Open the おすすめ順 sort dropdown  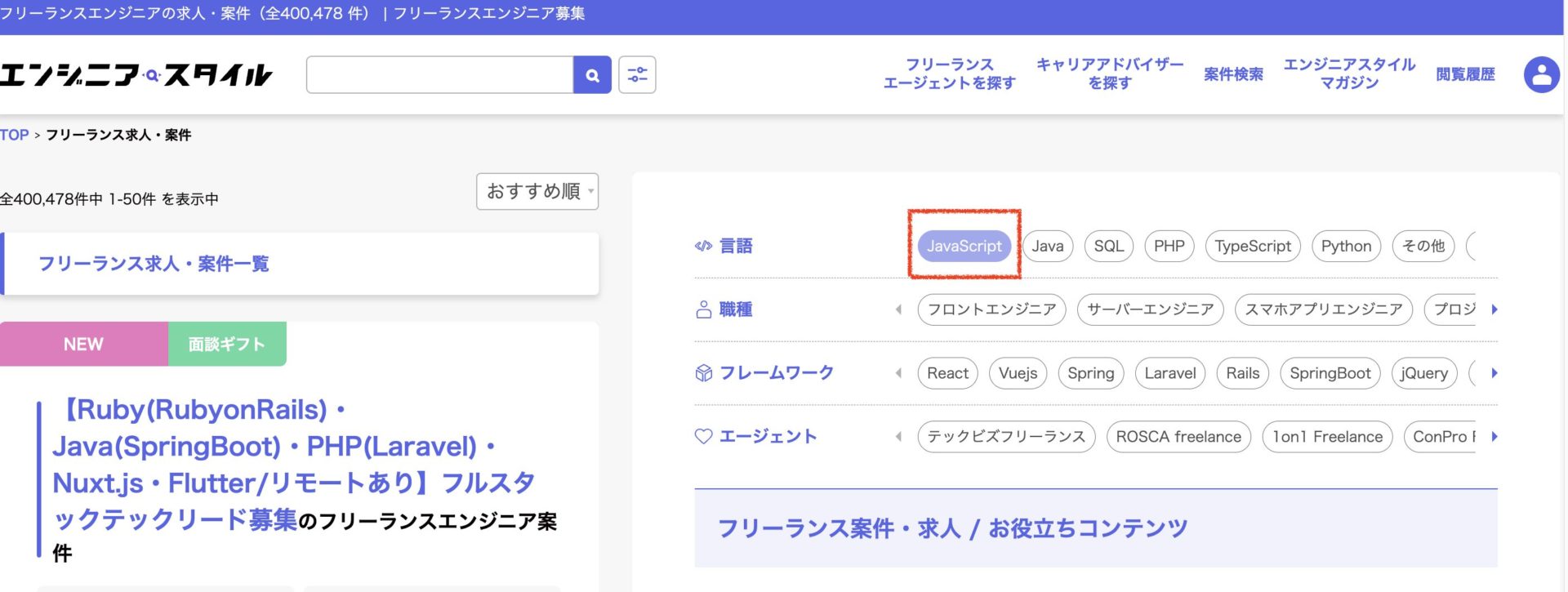pyautogui.click(x=537, y=191)
